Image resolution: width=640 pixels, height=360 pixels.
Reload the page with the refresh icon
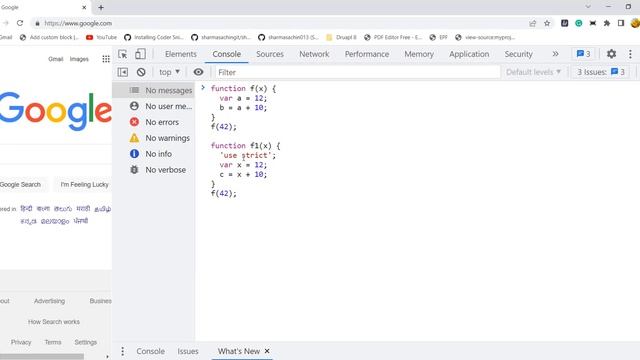tap(20, 23)
